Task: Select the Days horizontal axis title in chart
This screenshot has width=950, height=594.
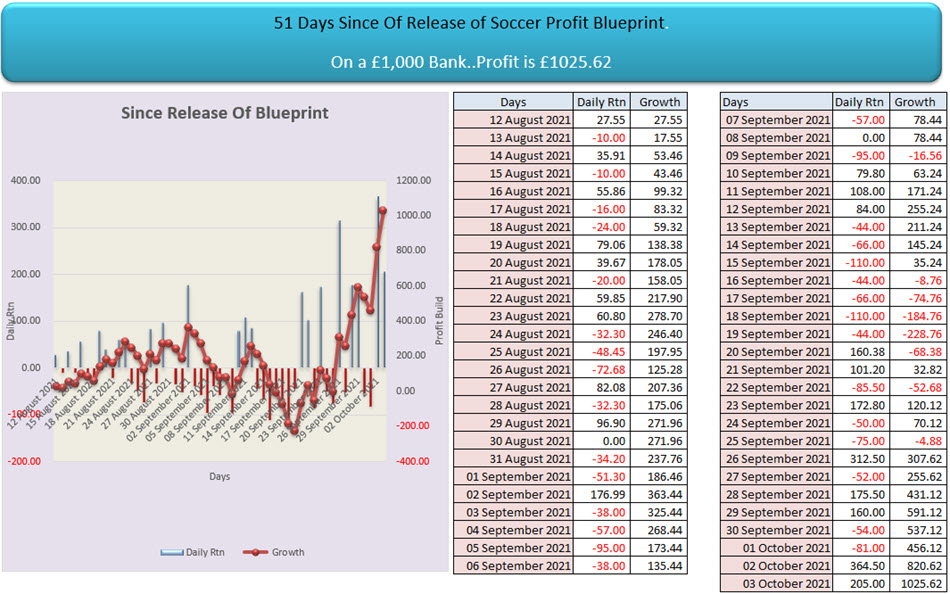Action: tap(220, 477)
